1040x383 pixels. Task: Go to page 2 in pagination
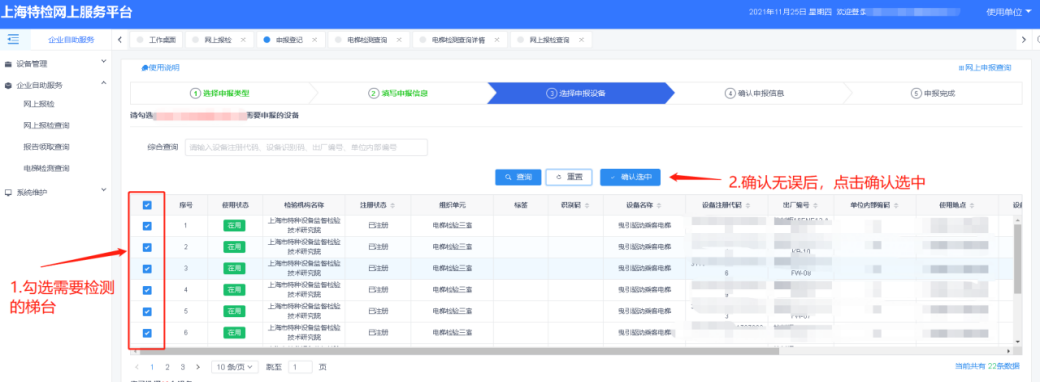click(x=167, y=366)
